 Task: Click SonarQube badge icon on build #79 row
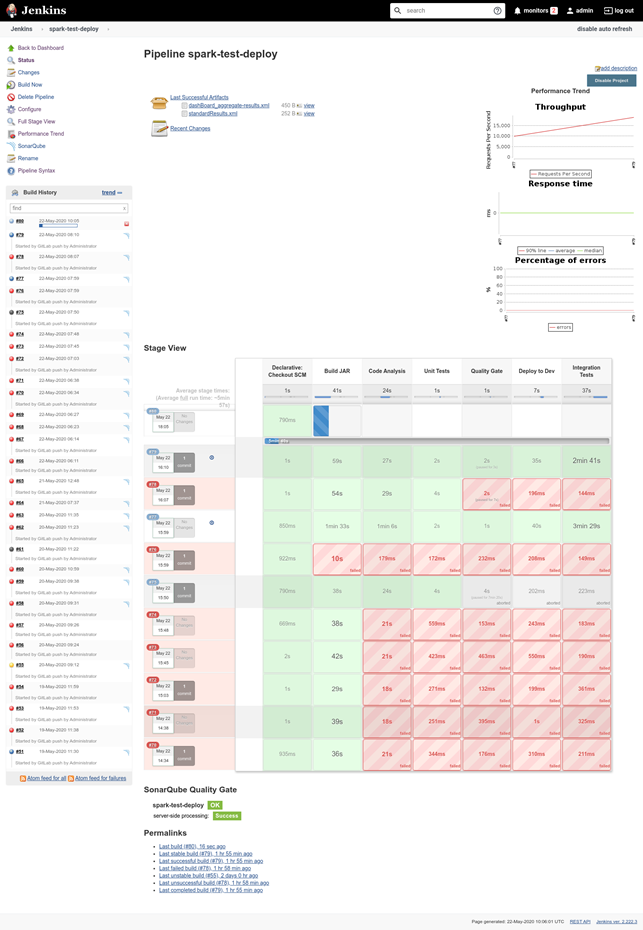pyautogui.click(x=126, y=235)
